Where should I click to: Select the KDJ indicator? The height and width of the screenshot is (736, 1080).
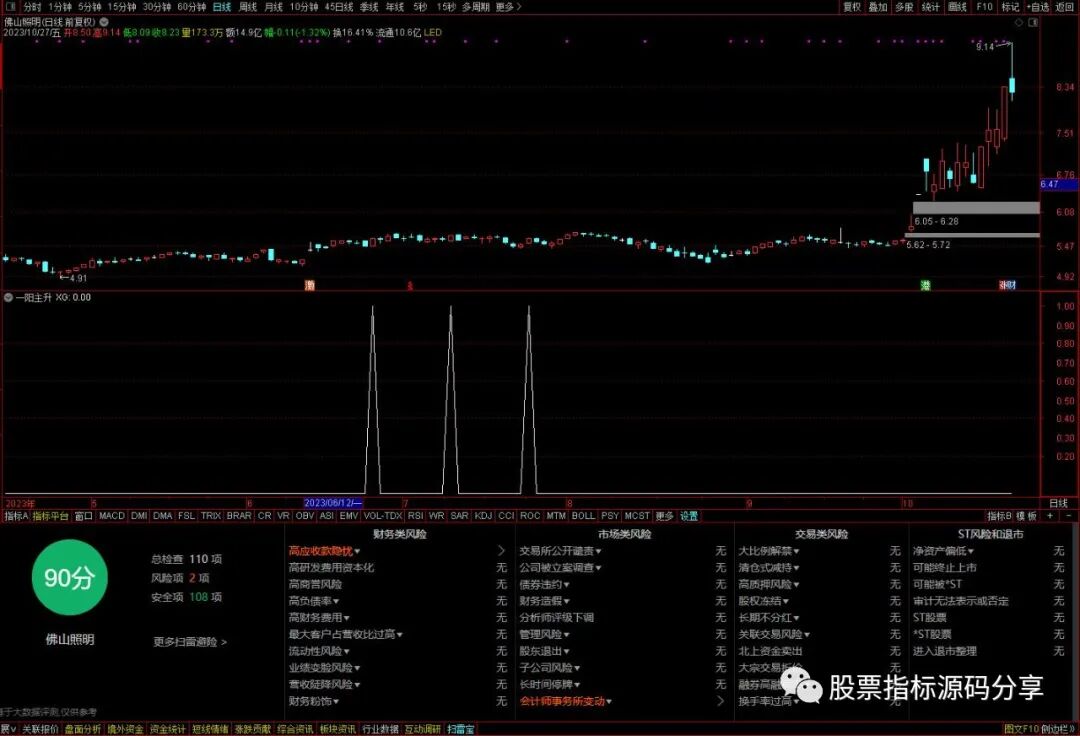484,516
